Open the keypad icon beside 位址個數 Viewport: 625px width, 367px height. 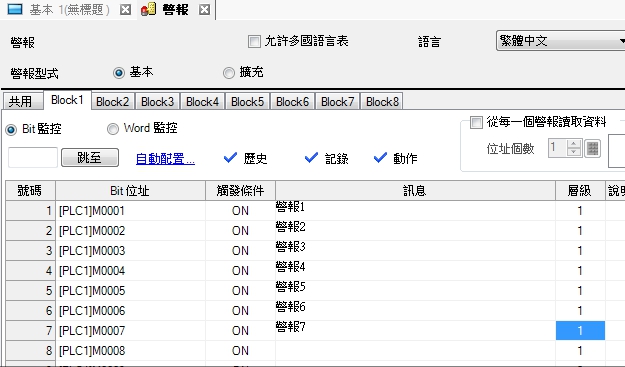click(x=592, y=148)
